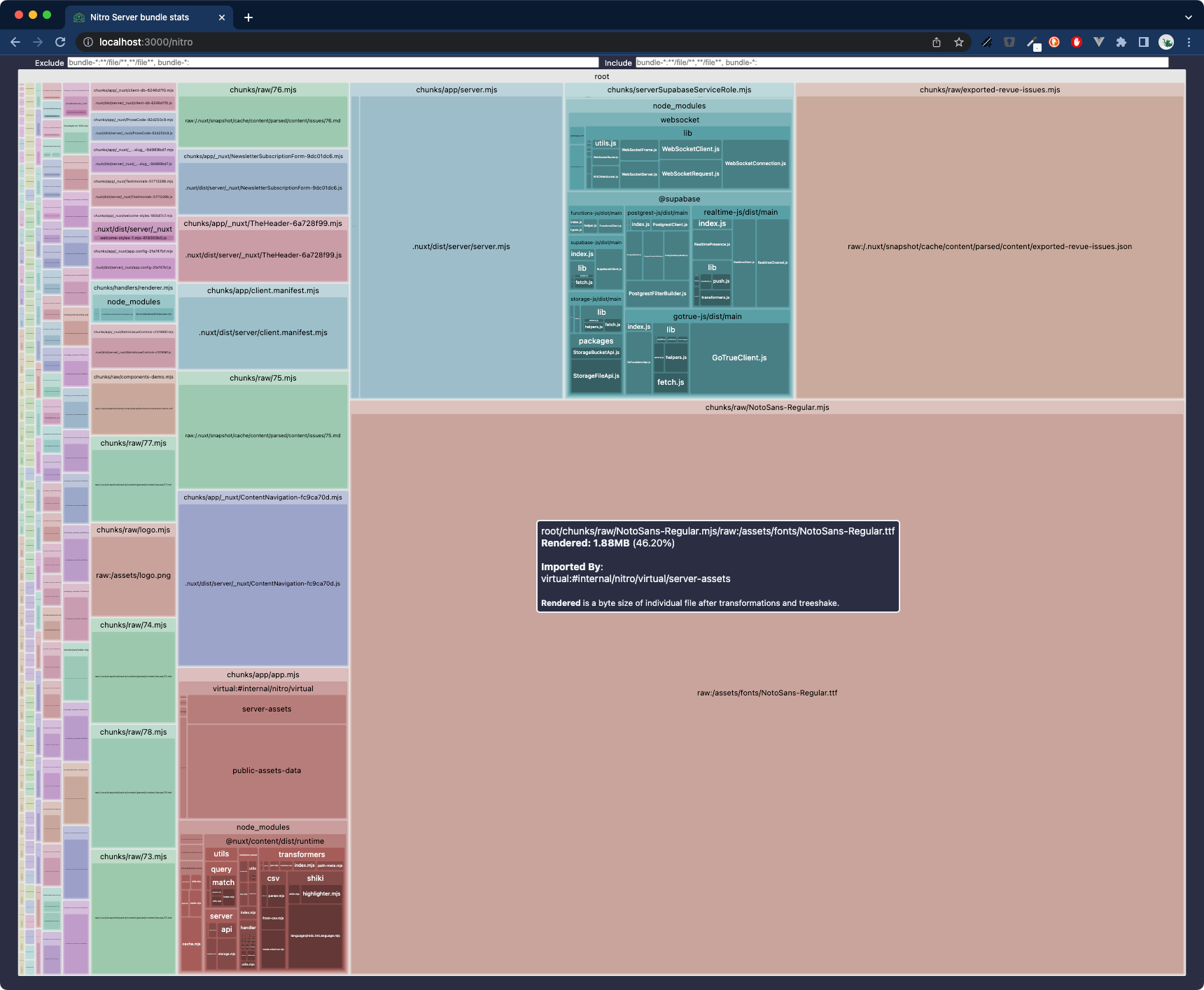Select chunks/serverSupabaseServiceRole.mjs header
1204x990 pixels.
pos(679,90)
